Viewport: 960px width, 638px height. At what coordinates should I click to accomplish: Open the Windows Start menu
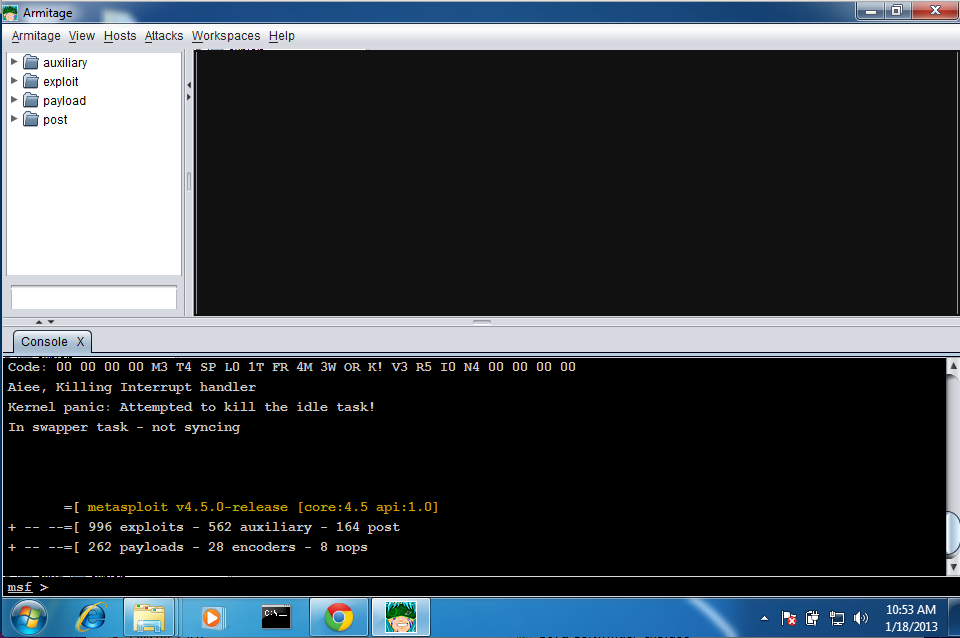pyautogui.click(x=28, y=618)
